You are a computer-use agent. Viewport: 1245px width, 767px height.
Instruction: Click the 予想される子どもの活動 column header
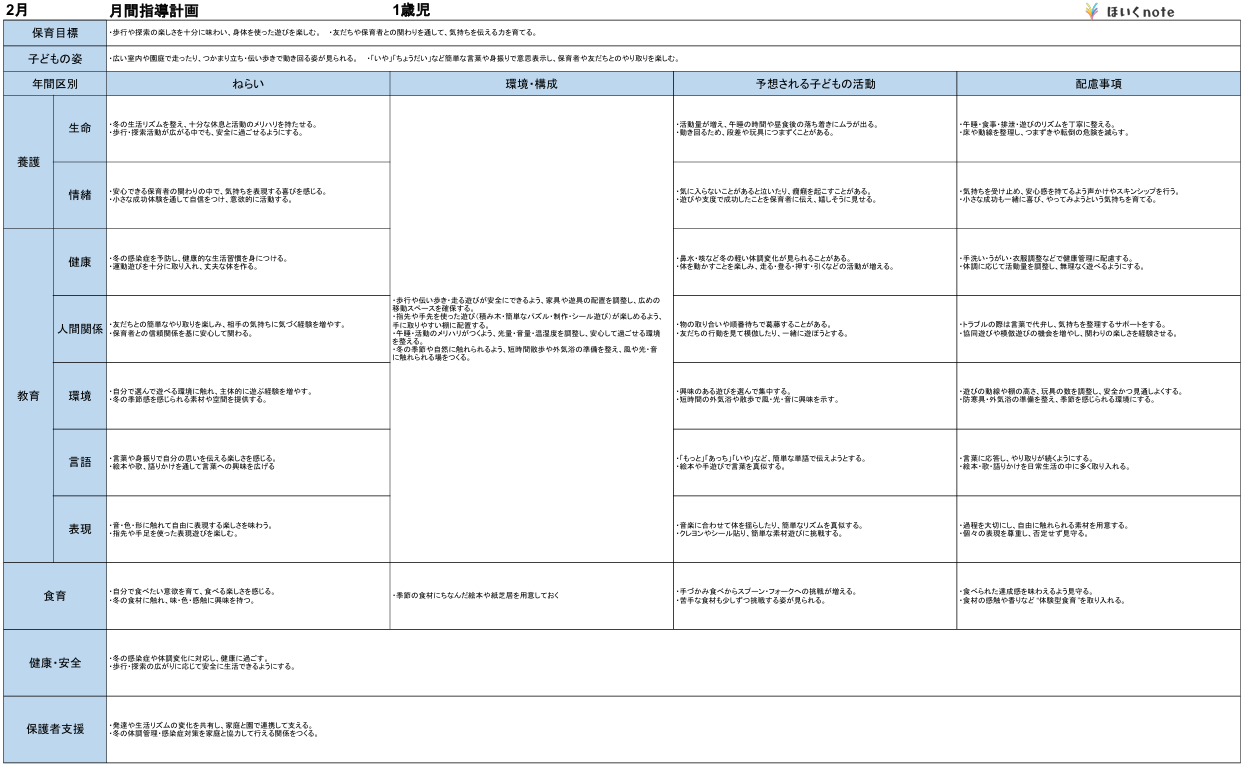click(x=815, y=84)
